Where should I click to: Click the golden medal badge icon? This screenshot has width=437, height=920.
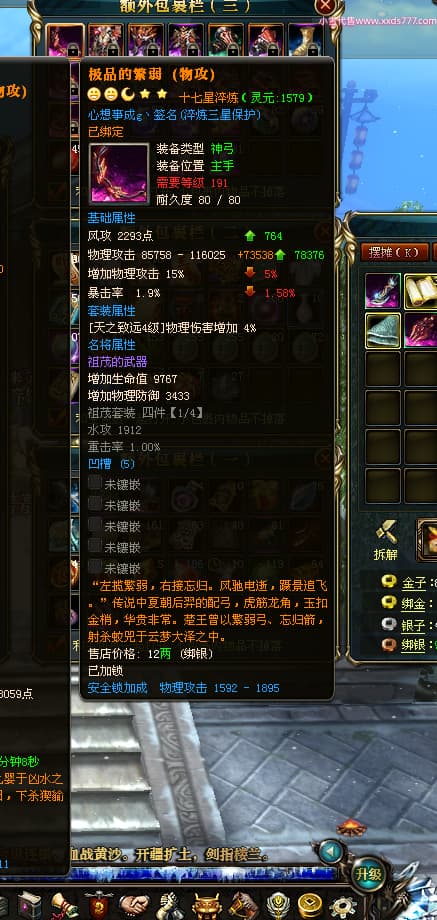[x=277, y=907]
